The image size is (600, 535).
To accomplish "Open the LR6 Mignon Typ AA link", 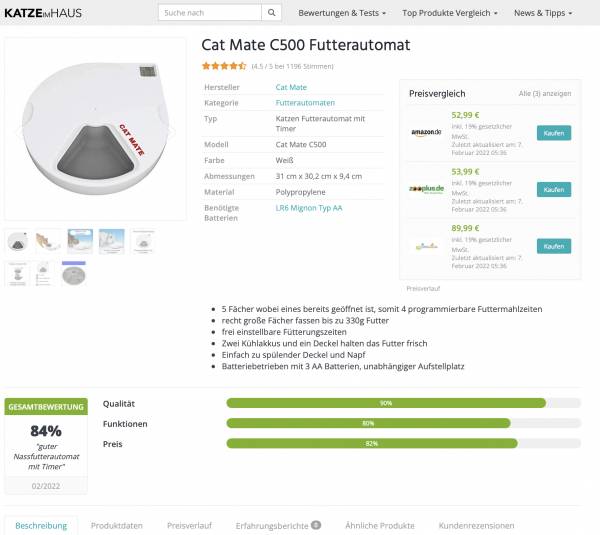I will pyautogui.click(x=309, y=208).
